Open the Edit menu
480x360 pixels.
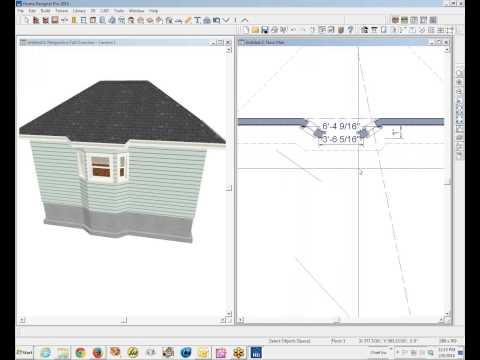32,11
